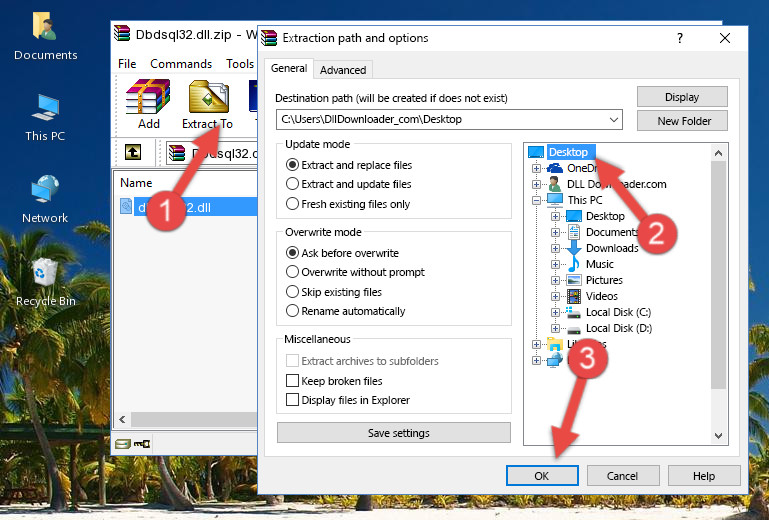The width and height of the screenshot is (769, 520).
Task: Collapse the This PC tree node
Action: pyautogui.click(x=536, y=200)
